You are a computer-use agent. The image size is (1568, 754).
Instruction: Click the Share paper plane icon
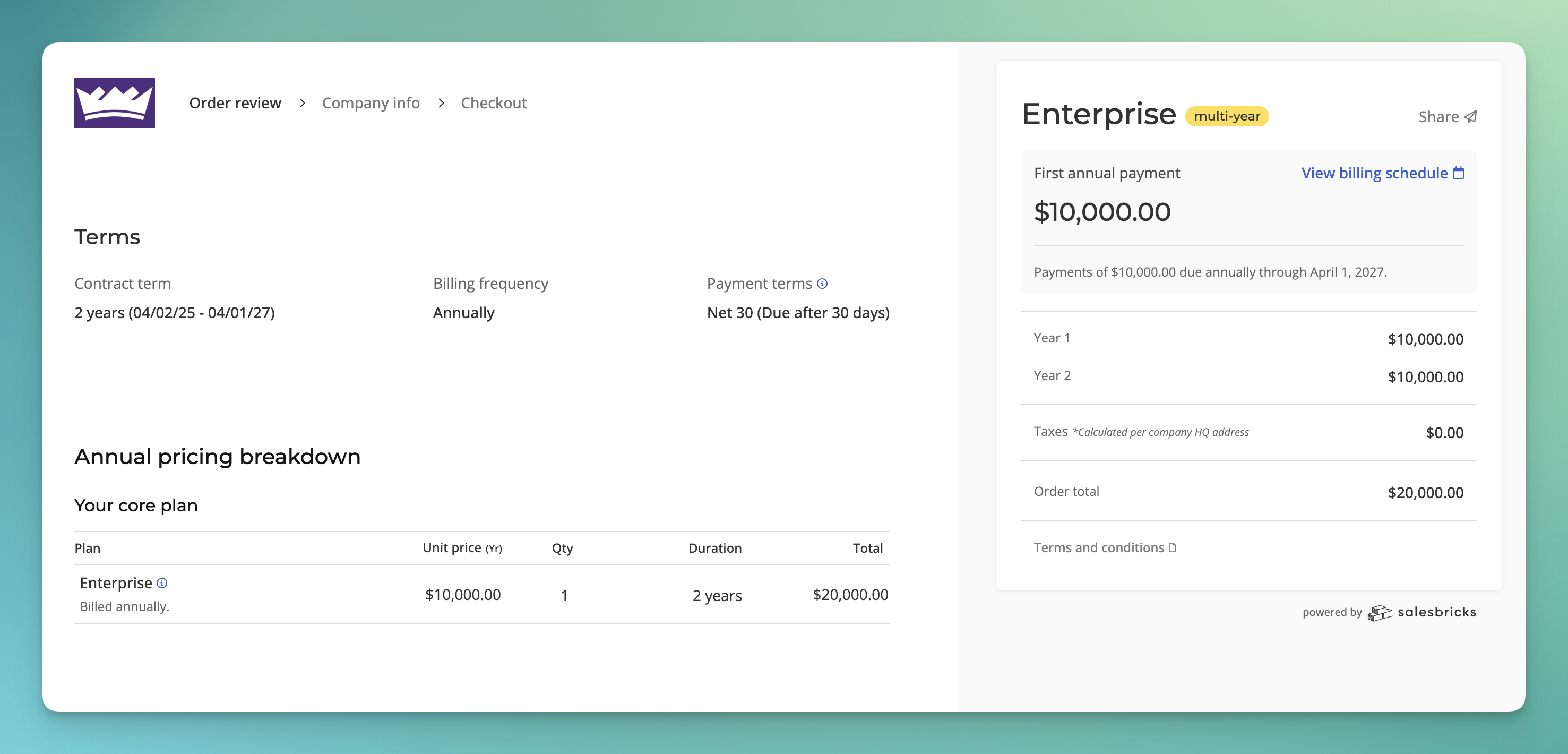(1471, 116)
